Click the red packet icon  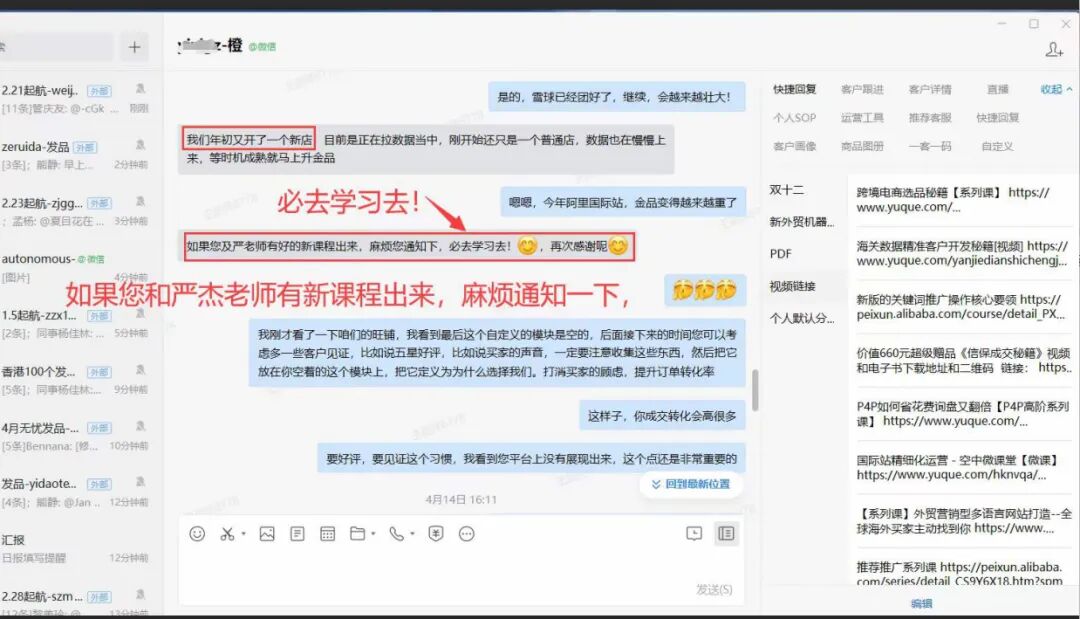[x=435, y=533]
